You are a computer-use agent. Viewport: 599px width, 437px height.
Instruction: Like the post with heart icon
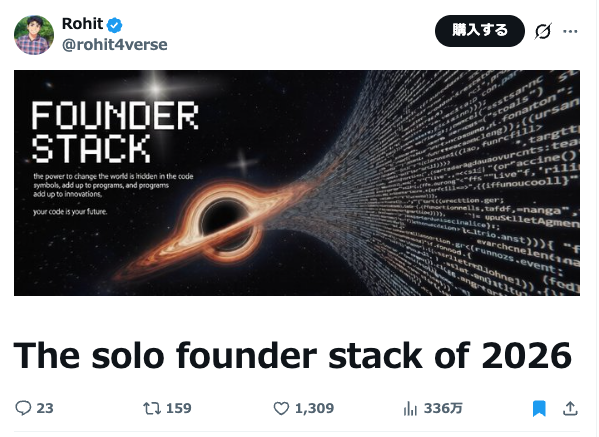(281, 408)
